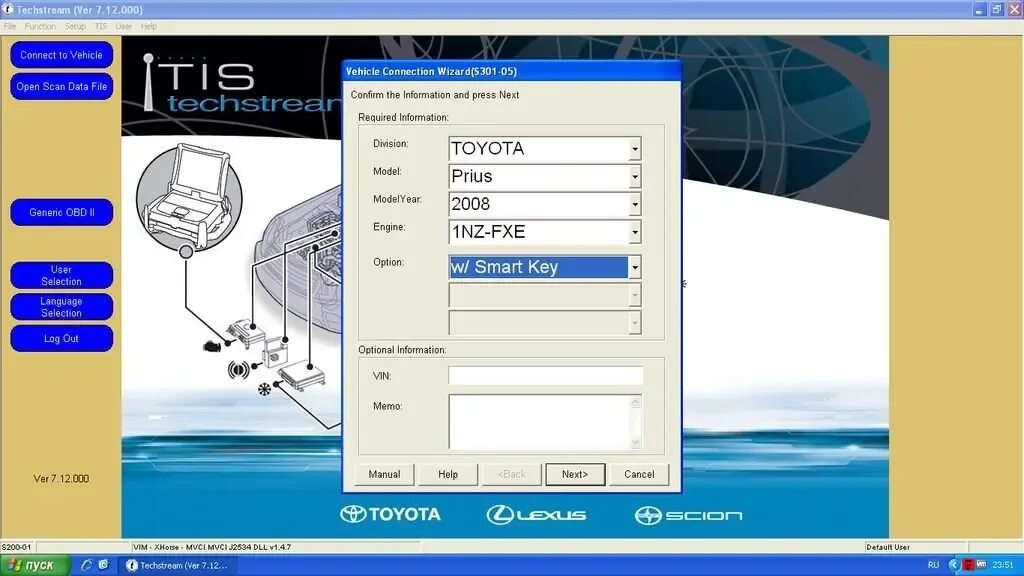This screenshot has width=1024, height=576.
Task: Open the File menu
Action: [10, 26]
